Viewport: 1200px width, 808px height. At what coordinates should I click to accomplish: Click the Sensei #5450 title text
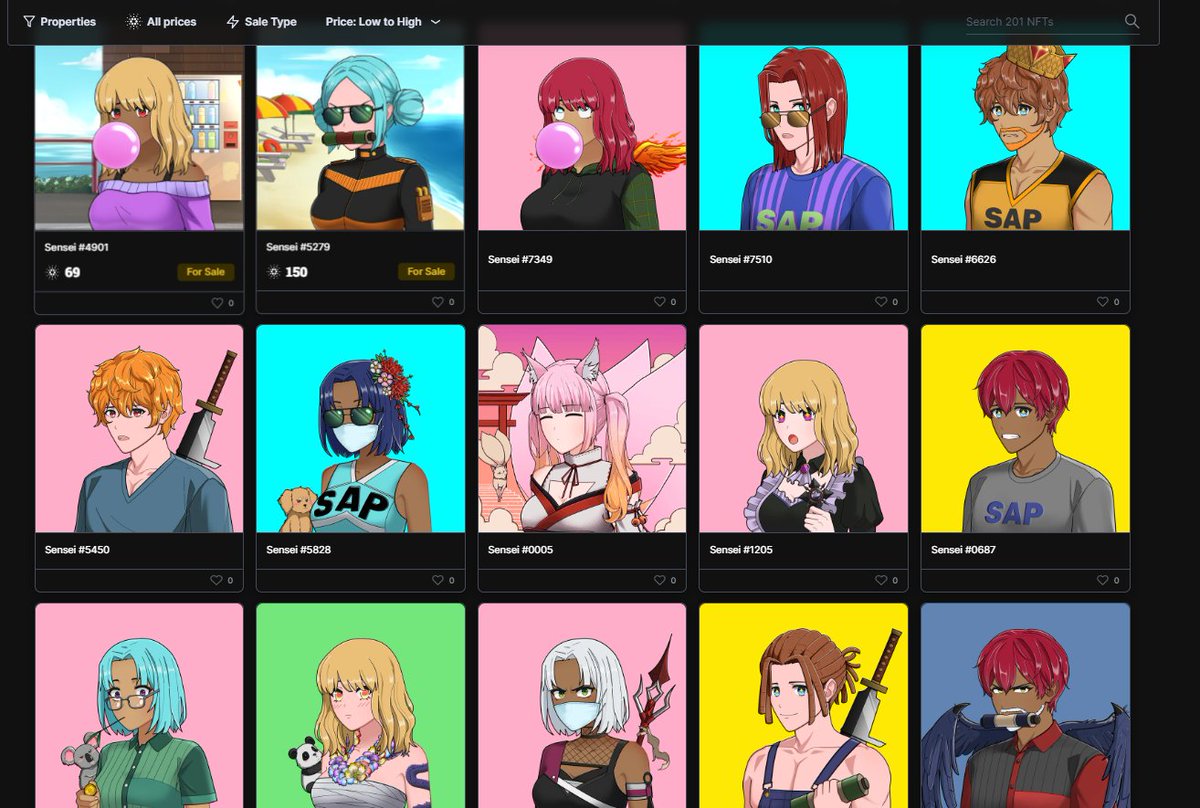tap(77, 550)
